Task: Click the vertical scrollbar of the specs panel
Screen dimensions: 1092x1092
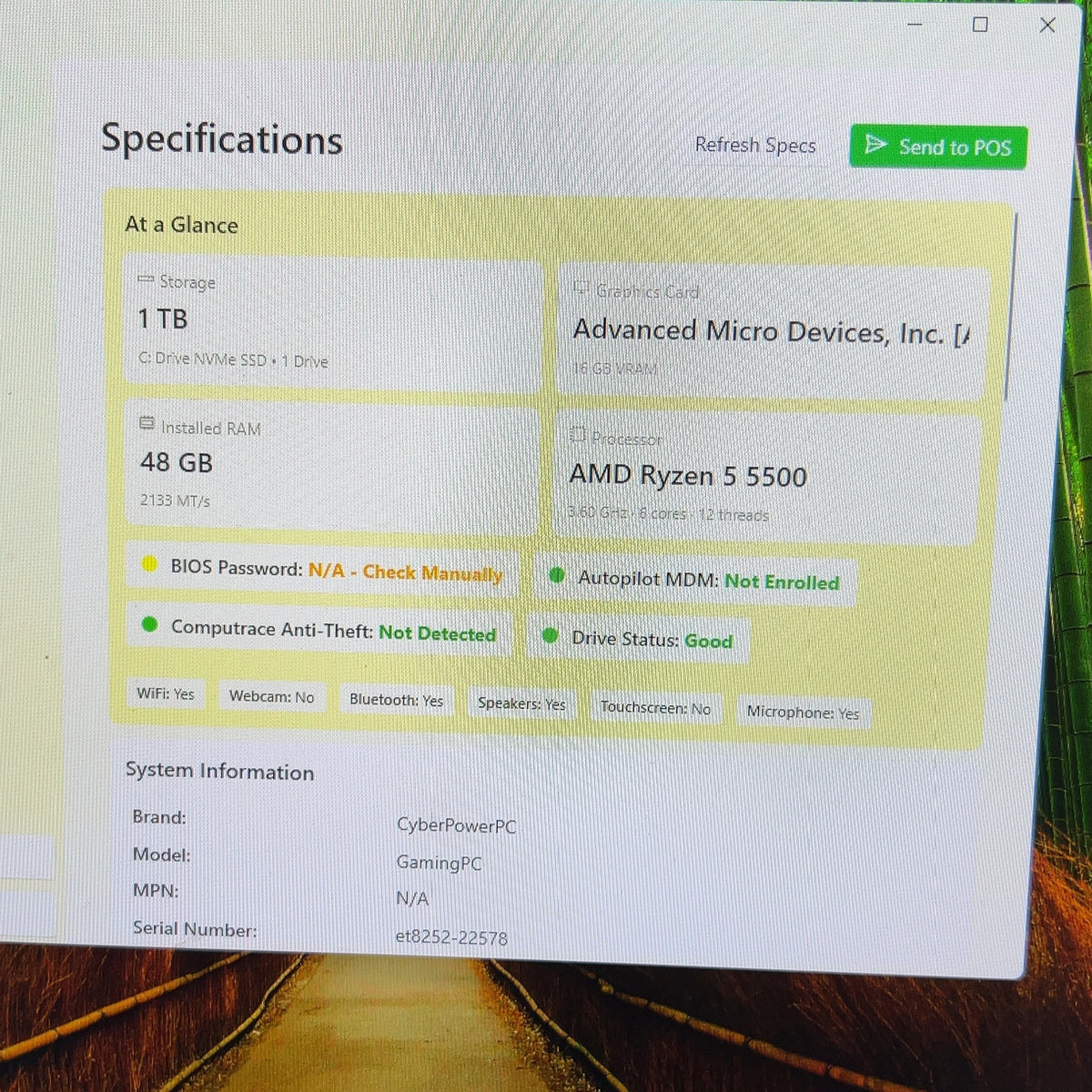Action: point(1010,306)
